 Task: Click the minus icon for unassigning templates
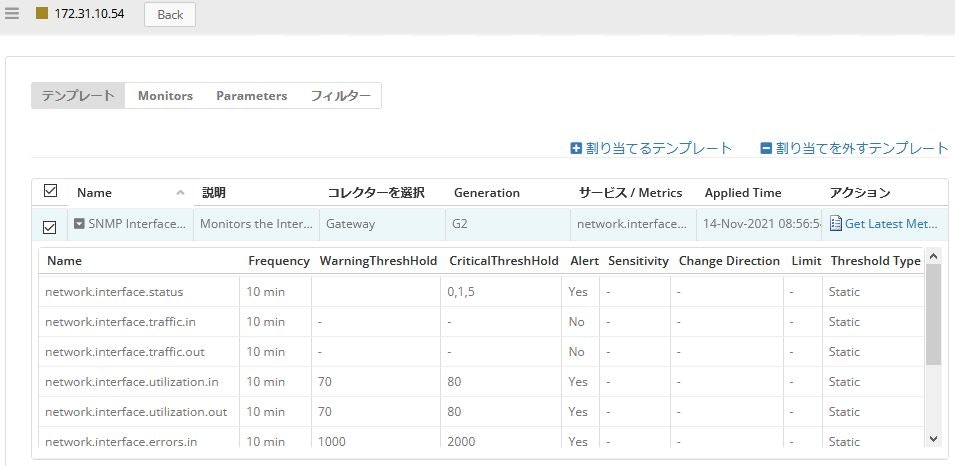766,148
